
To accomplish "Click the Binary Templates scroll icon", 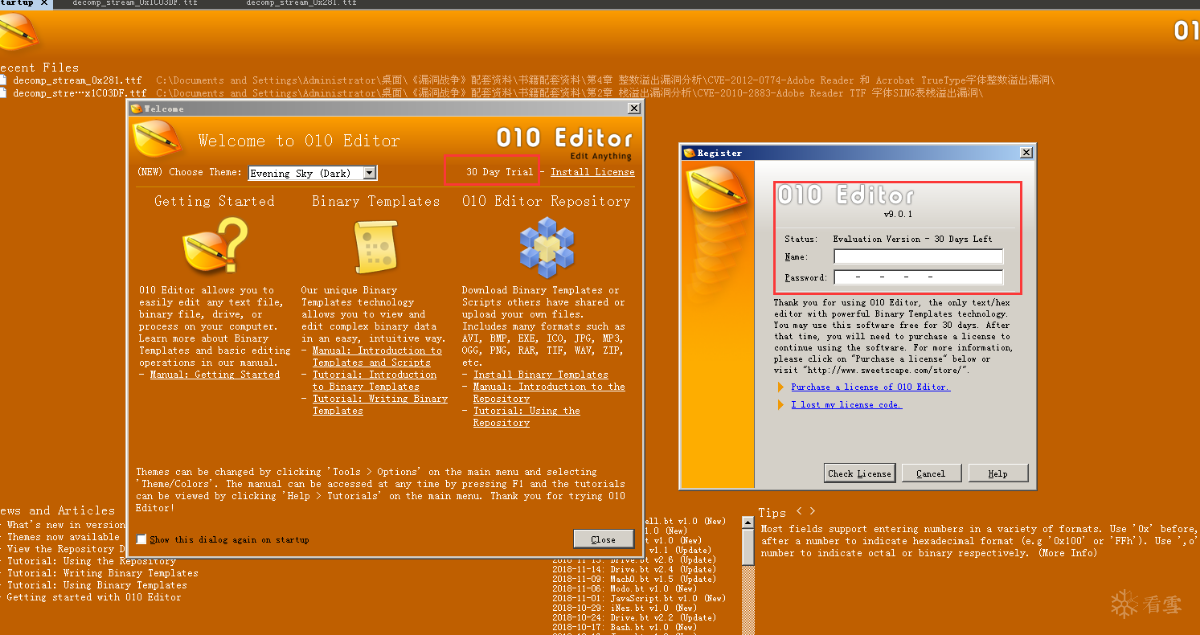I will pos(376,245).
